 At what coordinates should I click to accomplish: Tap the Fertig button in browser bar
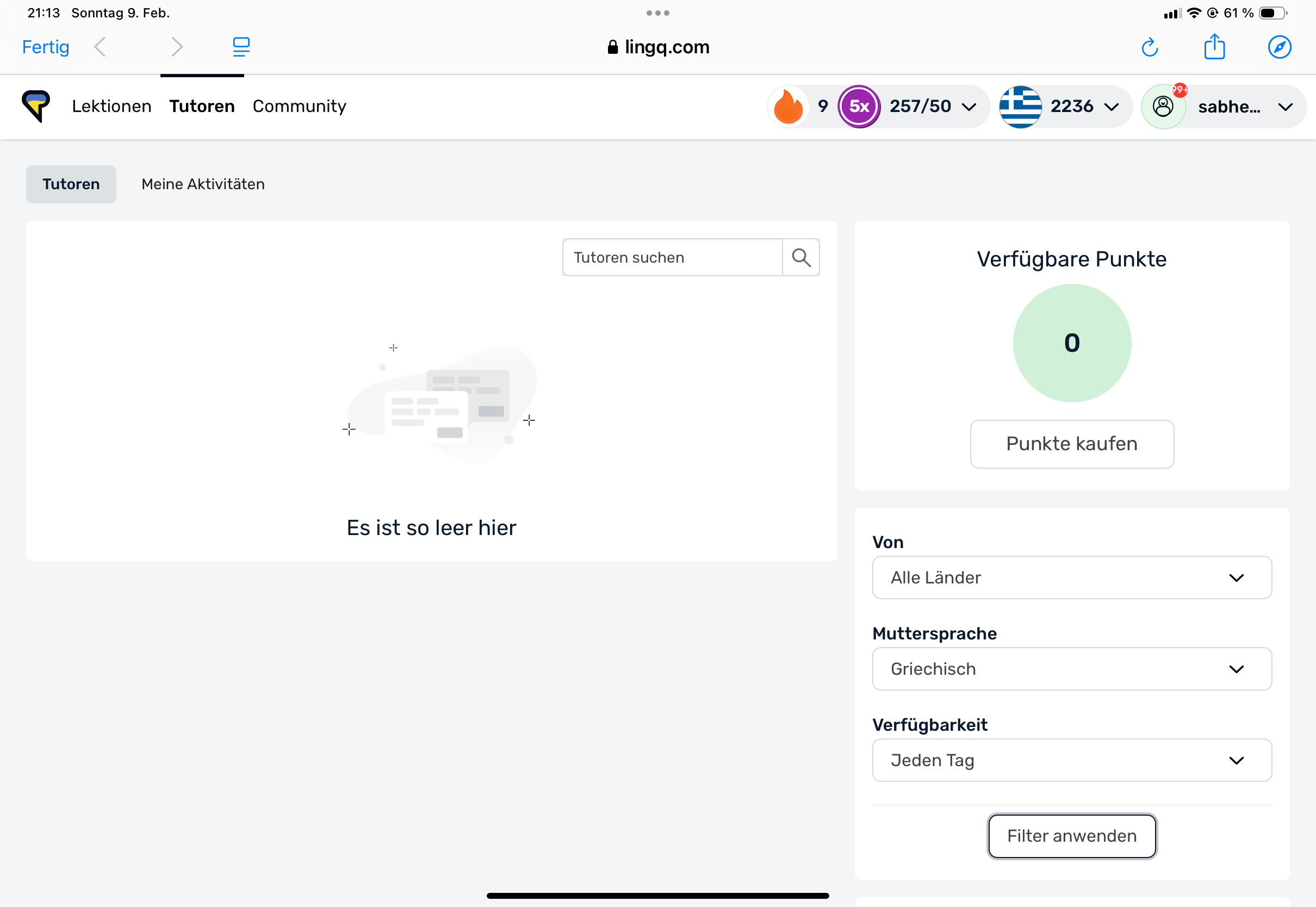coord(46,47)
